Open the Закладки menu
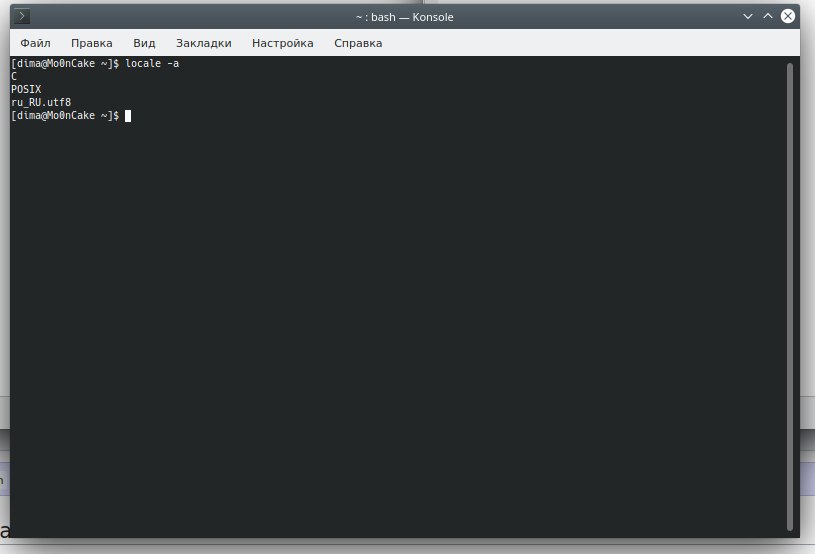This screenshot has width=815, height=554. (x=204, y=43)
